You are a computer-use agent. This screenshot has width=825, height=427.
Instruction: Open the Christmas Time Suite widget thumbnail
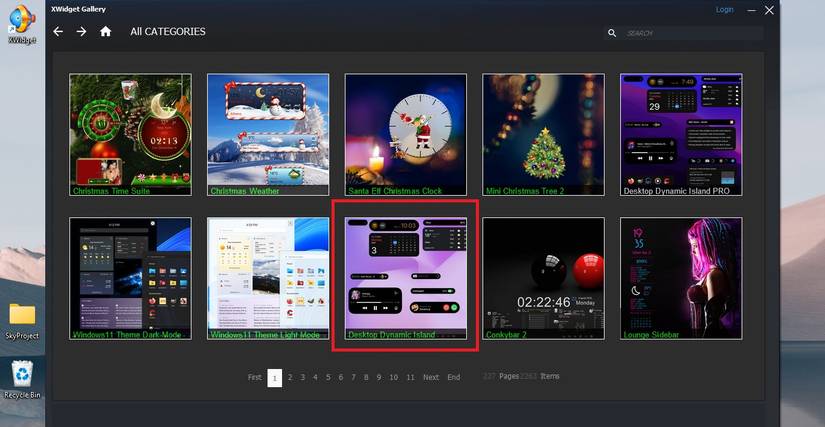point(130,135)
